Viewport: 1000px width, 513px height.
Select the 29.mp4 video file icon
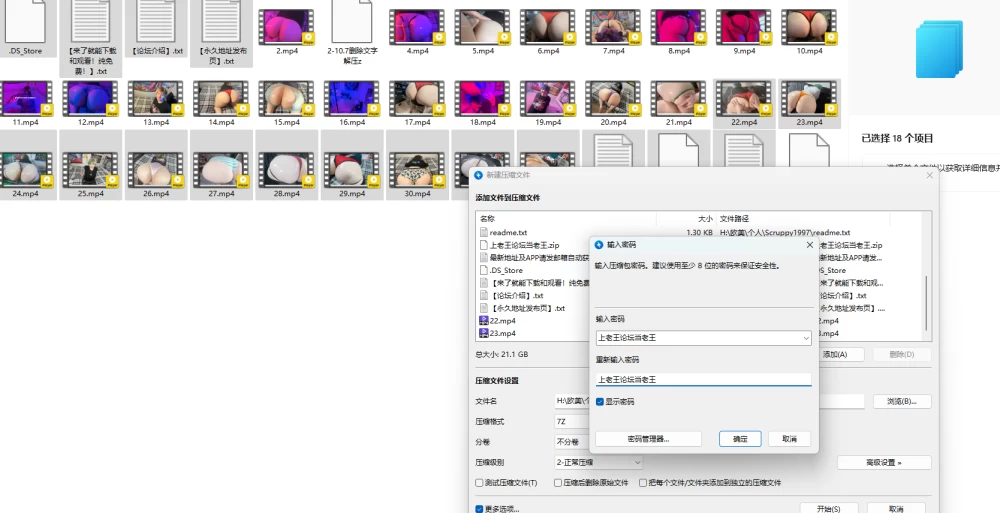[351, 170]
